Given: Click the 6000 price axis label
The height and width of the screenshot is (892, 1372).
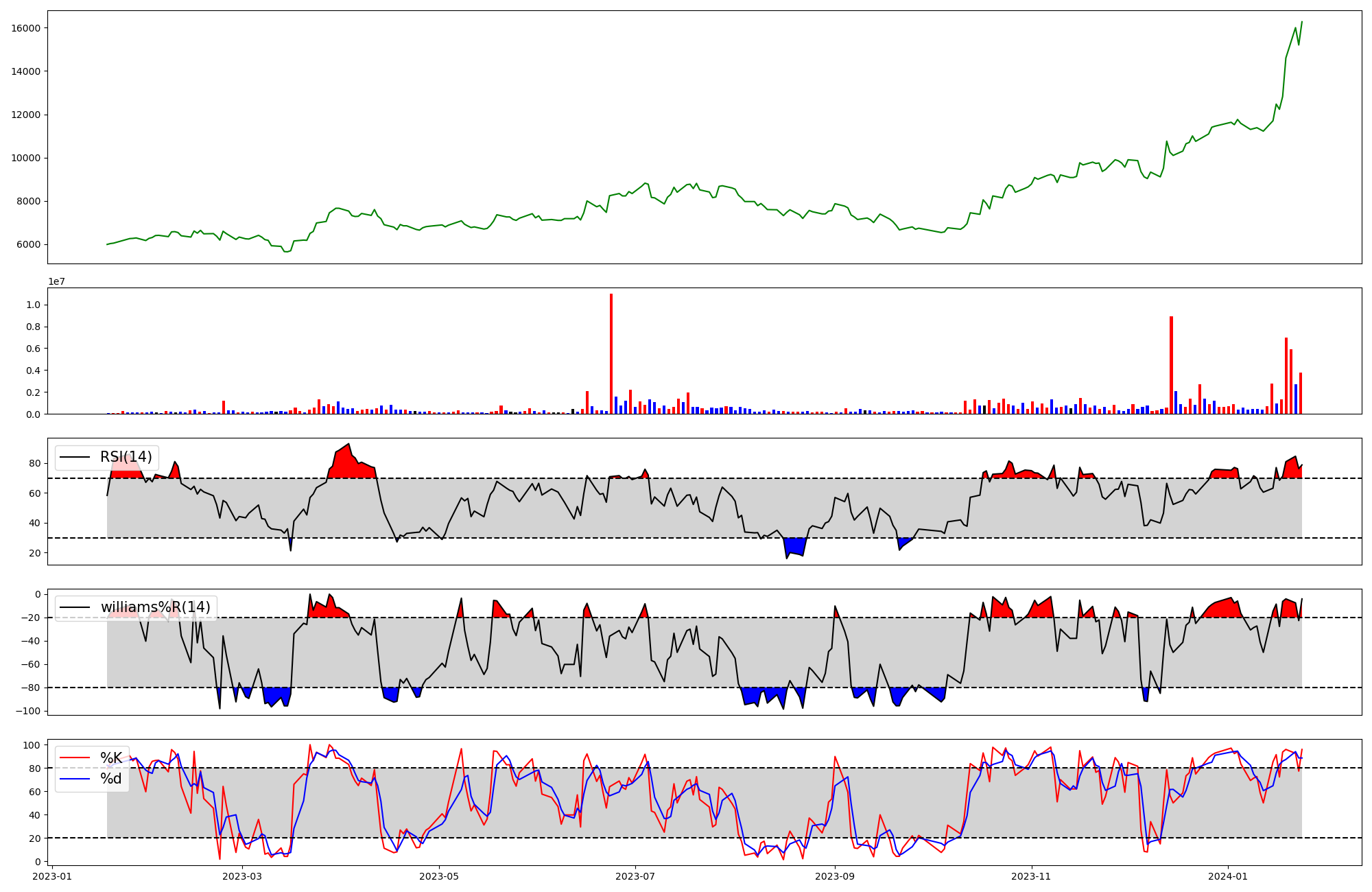Looking at the screenshot, I should (28, 245).
